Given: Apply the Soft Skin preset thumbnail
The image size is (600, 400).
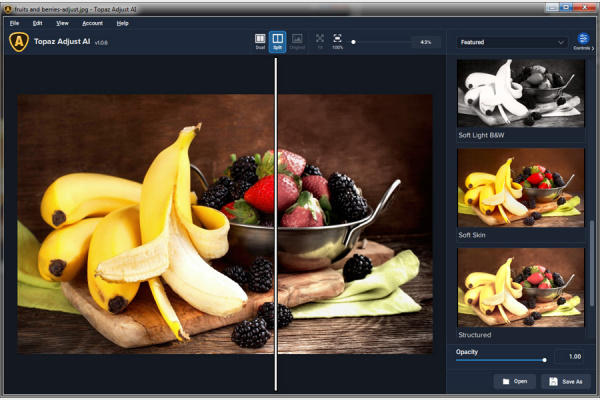Looking at the screenshot, I should [520, 188].
